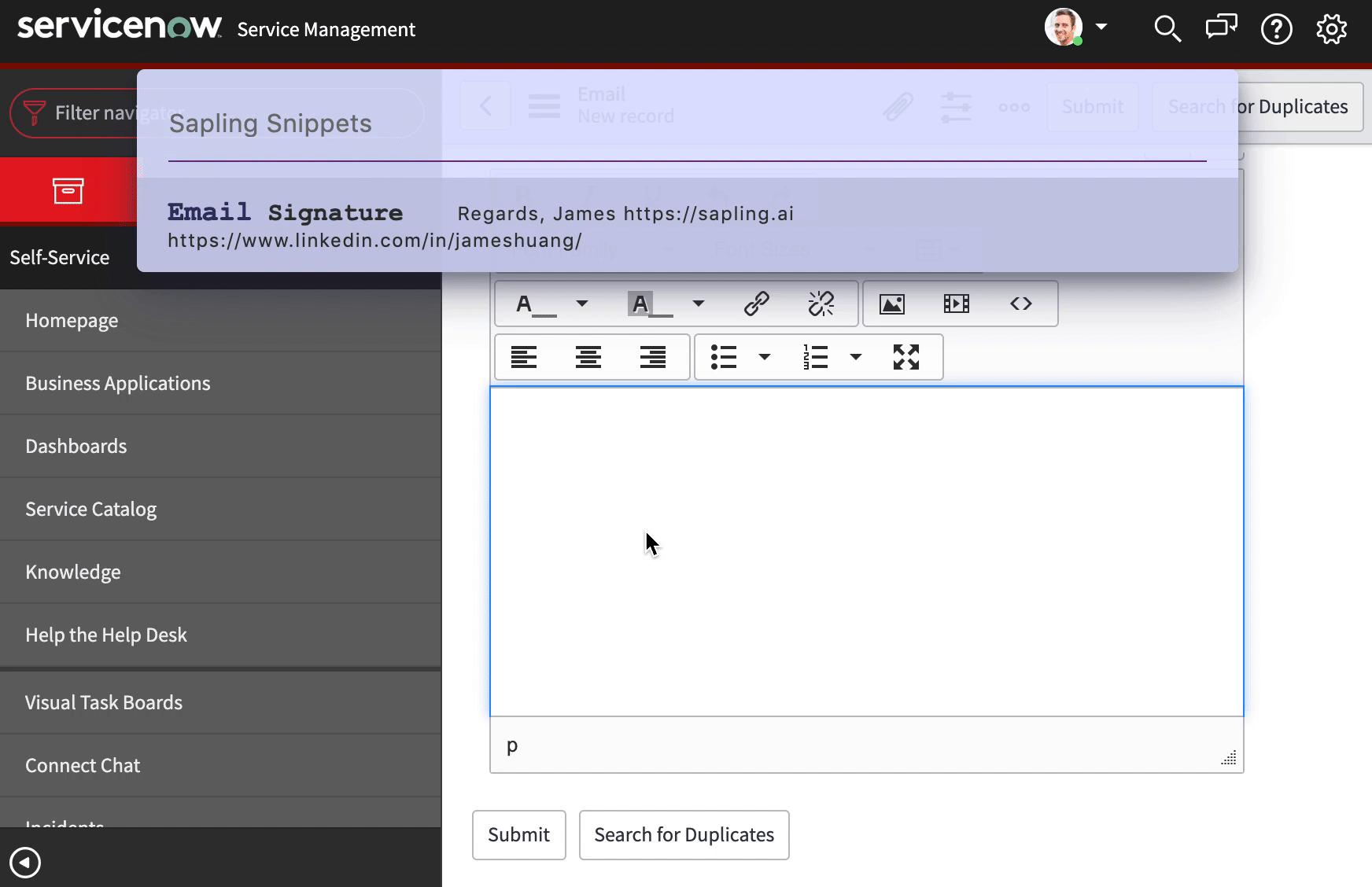Click the ServiceNow logo
This screenshot has width=1372, height=887.
tap(120, 26)
